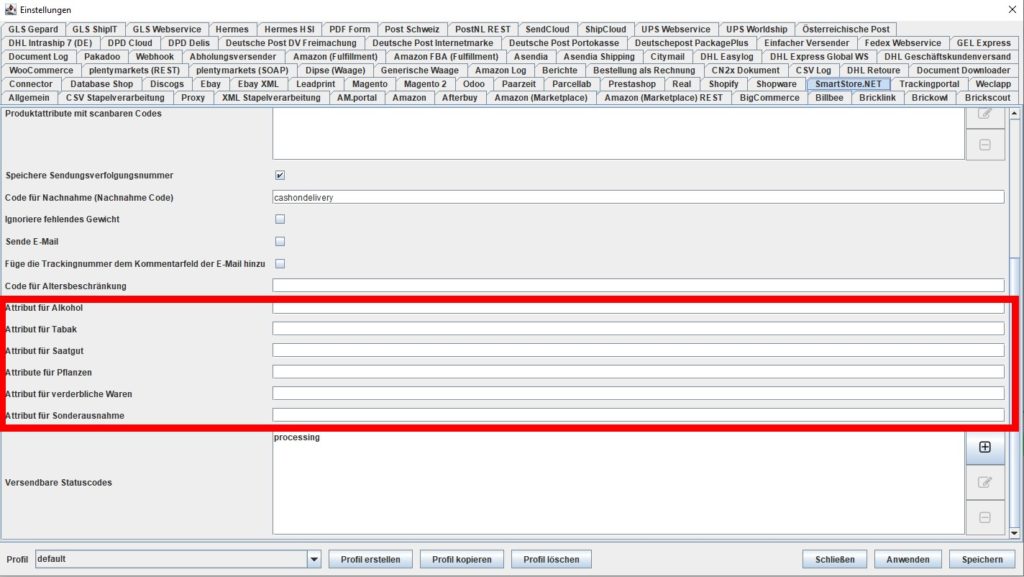
Task: Switch to the Ebay XML tab
Action: pos(258,84)
